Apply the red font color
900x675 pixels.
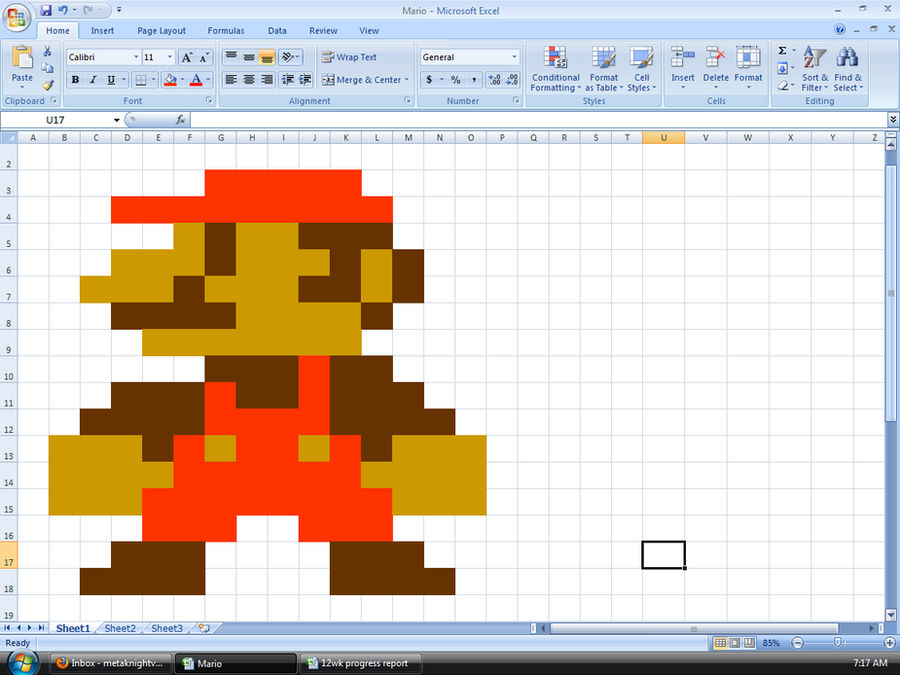point(196,80)
